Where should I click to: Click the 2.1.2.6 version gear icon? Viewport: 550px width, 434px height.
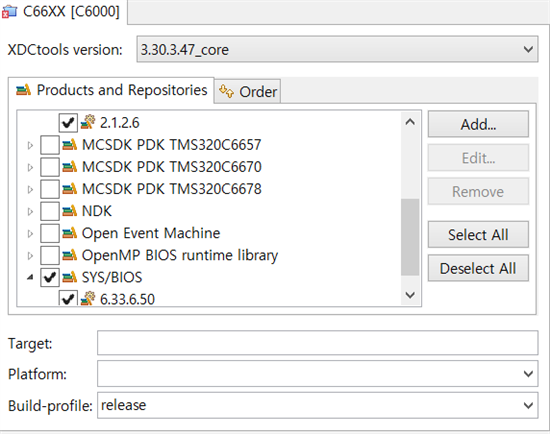click(x=88, y=122)
